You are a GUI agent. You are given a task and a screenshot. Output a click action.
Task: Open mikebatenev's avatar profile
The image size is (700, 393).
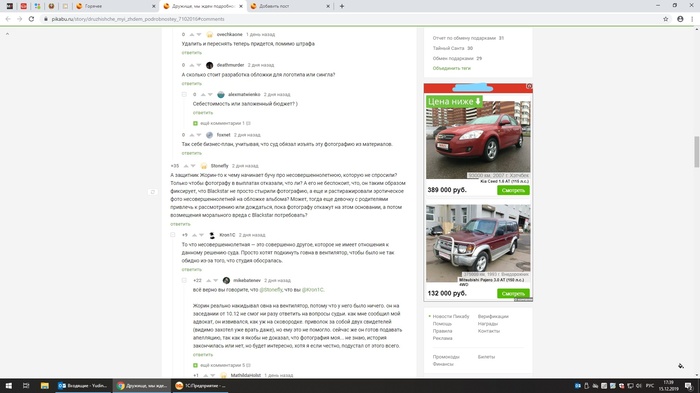(x=226, y=280)
